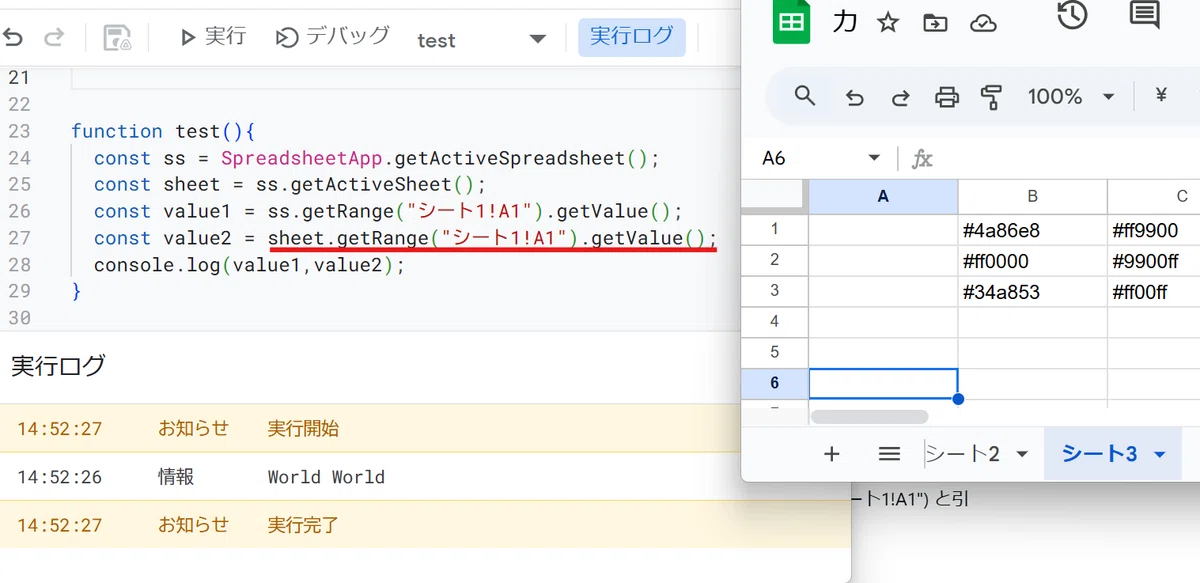Print the spreadsheet
Screen dimensions: 1200x583
[x=946, y=97]
